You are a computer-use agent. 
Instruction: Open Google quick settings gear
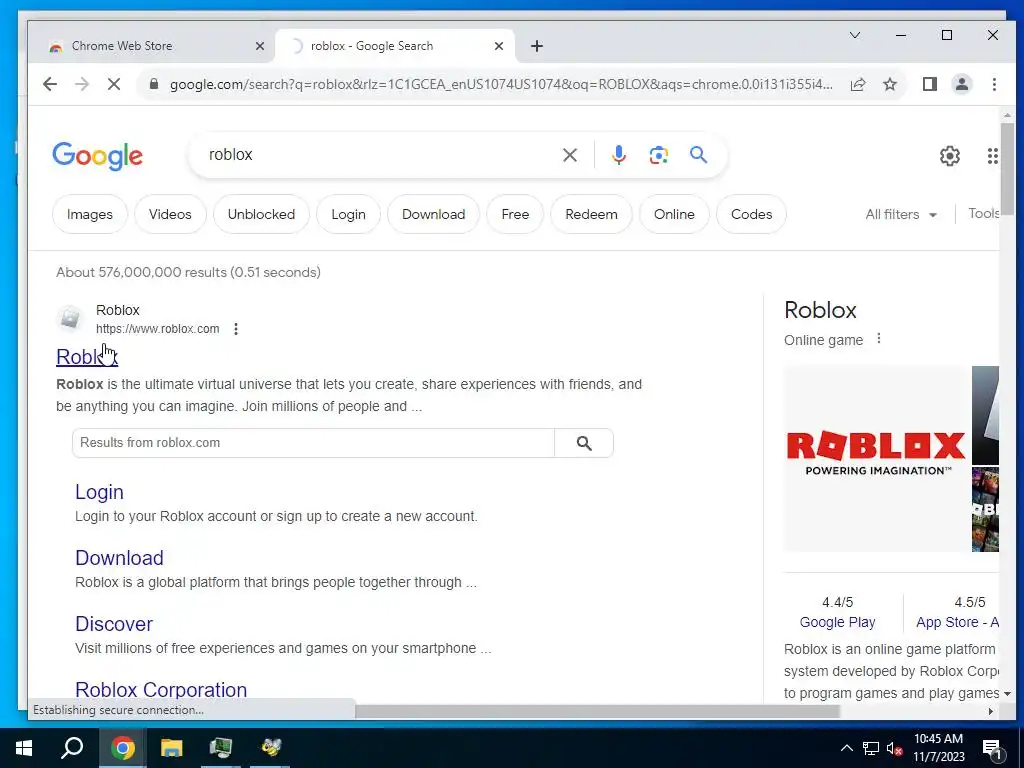click(x=950, y=156)
